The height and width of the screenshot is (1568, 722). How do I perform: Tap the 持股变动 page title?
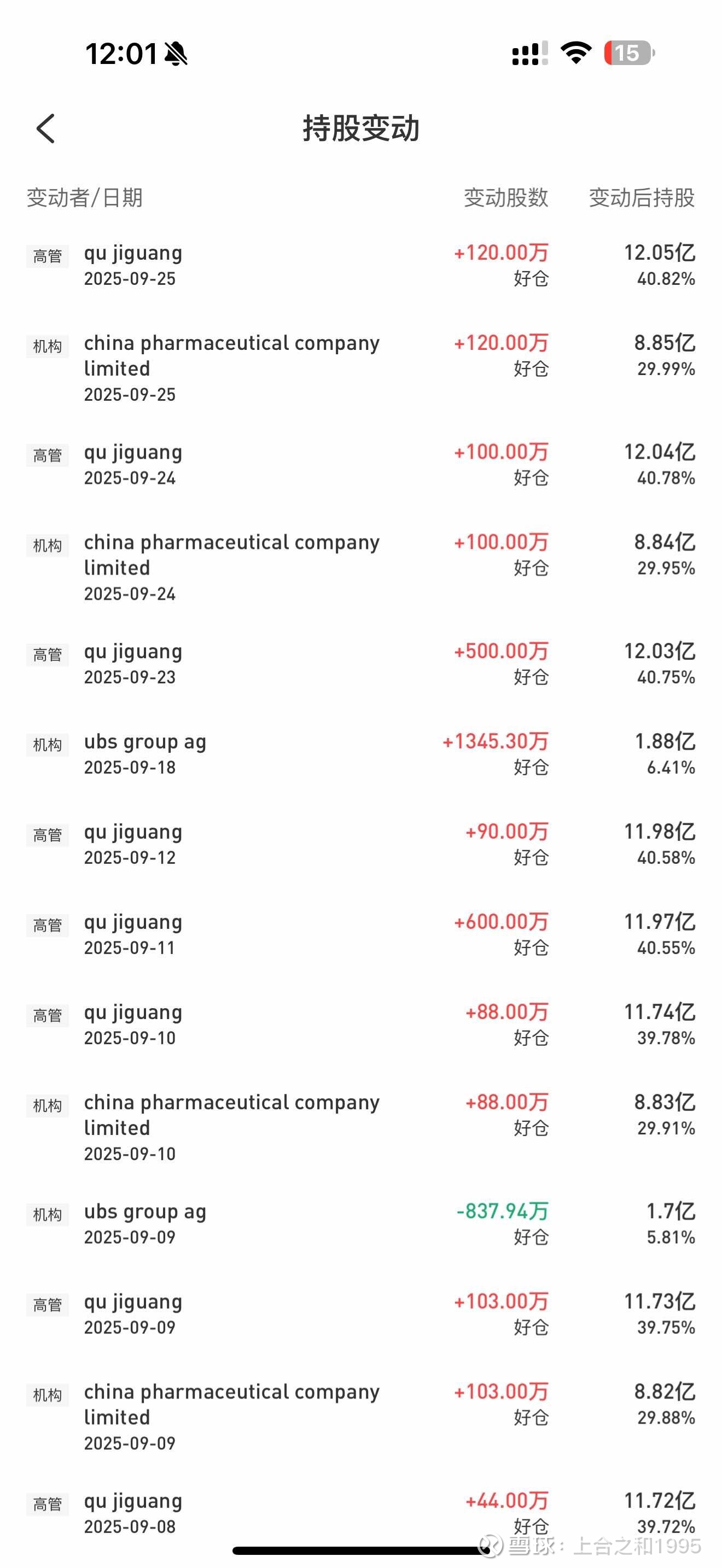361,128
